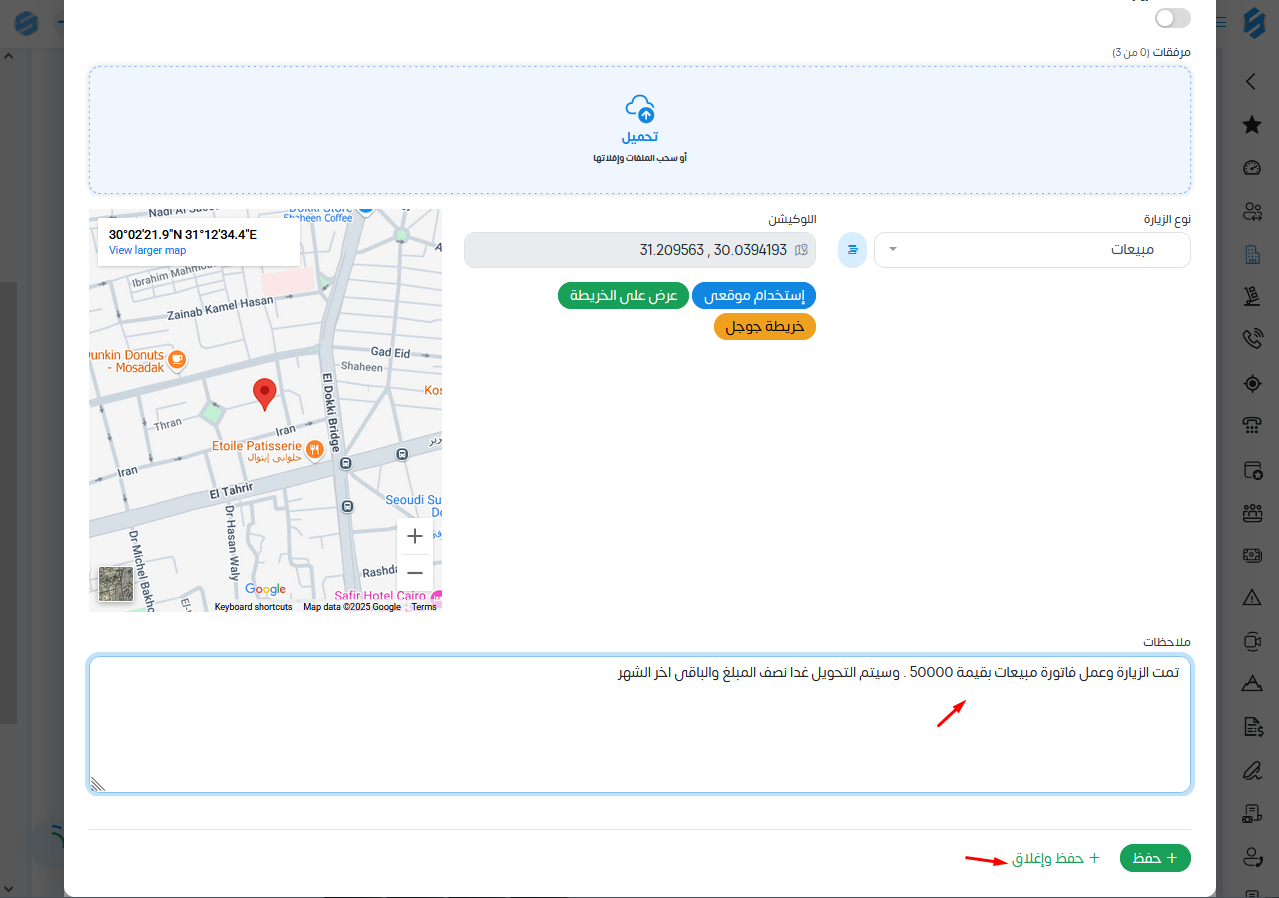1279x898 pixels.
Task: Open the visit type dropdown showing مبيعات
Action: tap(1032, 250)
